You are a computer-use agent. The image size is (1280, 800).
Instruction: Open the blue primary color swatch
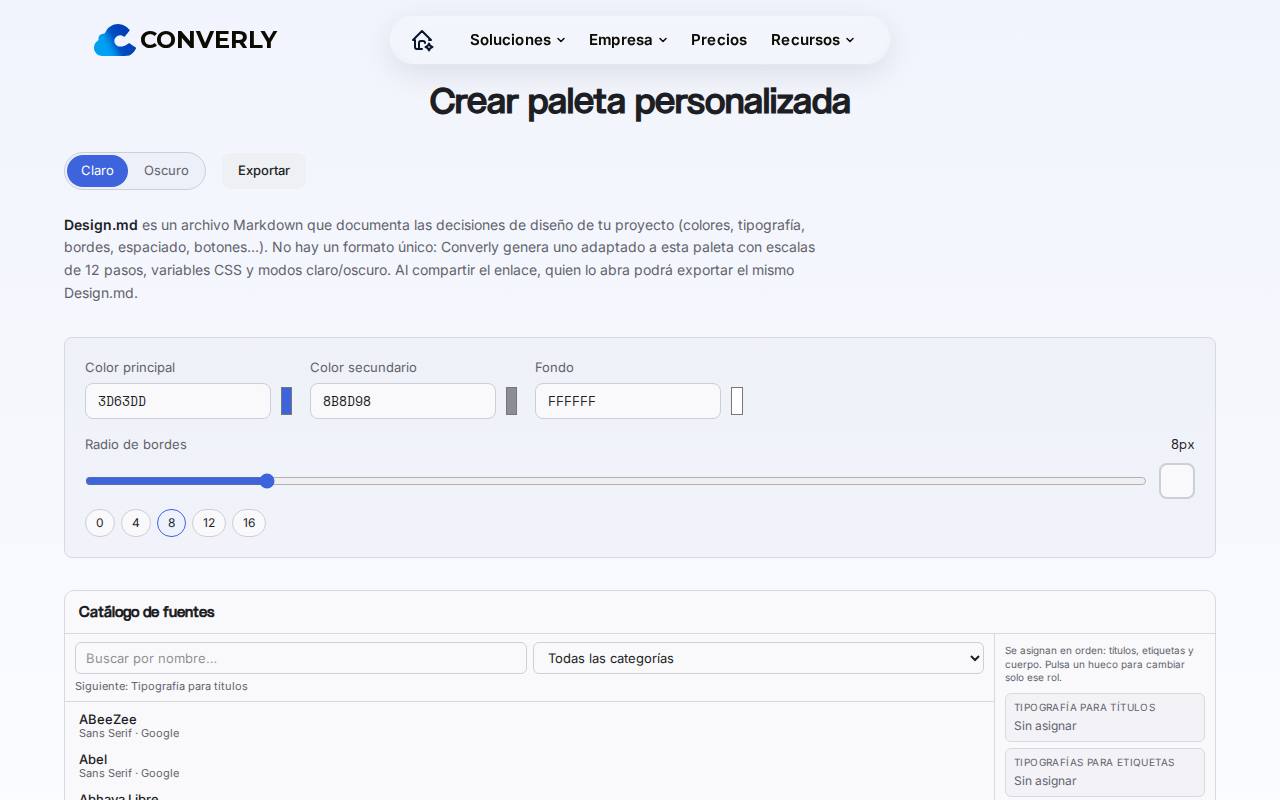tap(286, 401)
